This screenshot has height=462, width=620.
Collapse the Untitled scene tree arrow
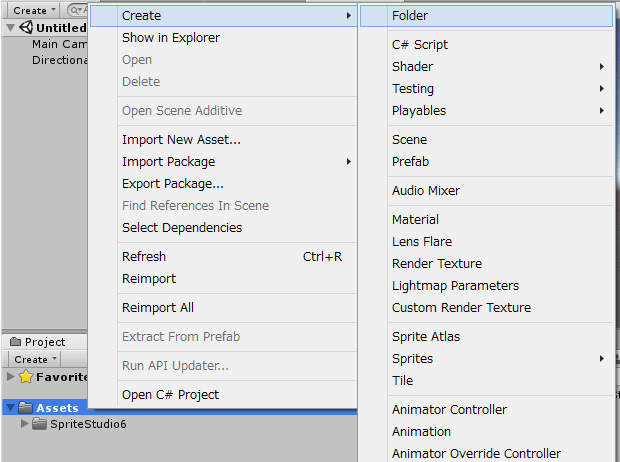[11, 28]
